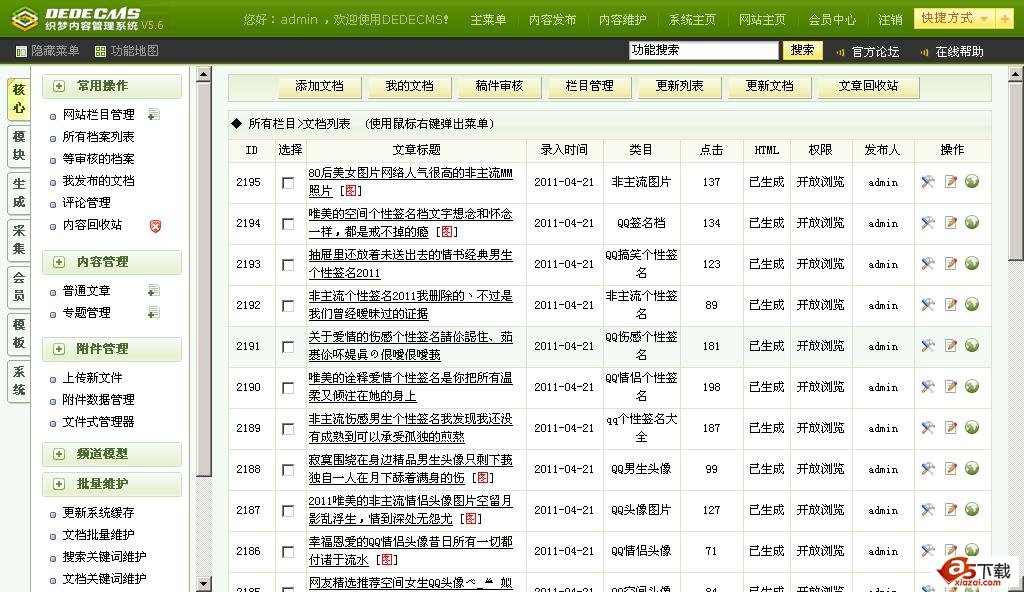Image resolution: width=1024 pixels, height=592 pixels.
Task: Click the edit pencil icon for article 2194
Action: [950, 223]
